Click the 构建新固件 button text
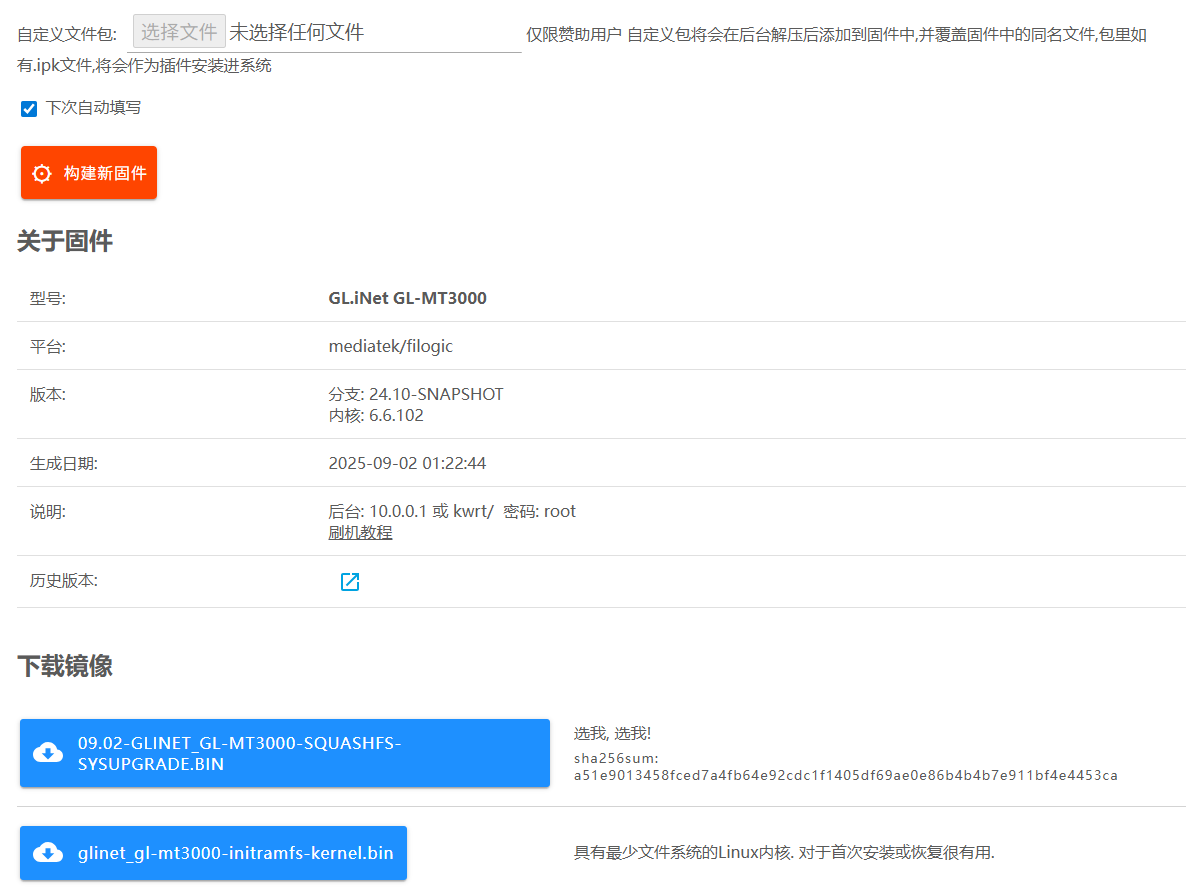This screenshot has width=1203, height=896. pos(105,173)
